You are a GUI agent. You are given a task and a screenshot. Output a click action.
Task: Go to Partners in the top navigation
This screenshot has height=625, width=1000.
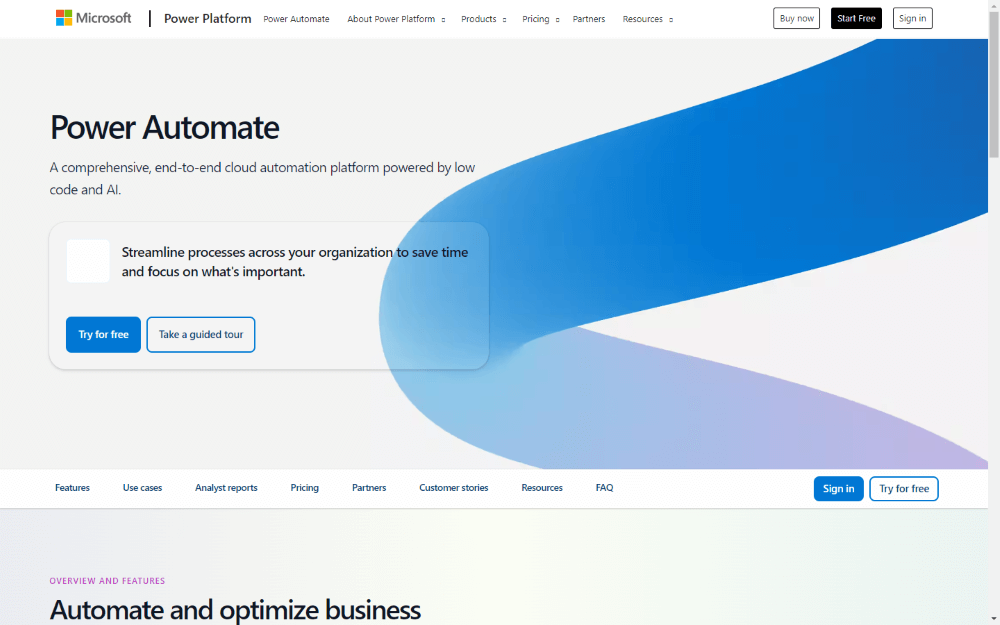click(x=588, y=19)
